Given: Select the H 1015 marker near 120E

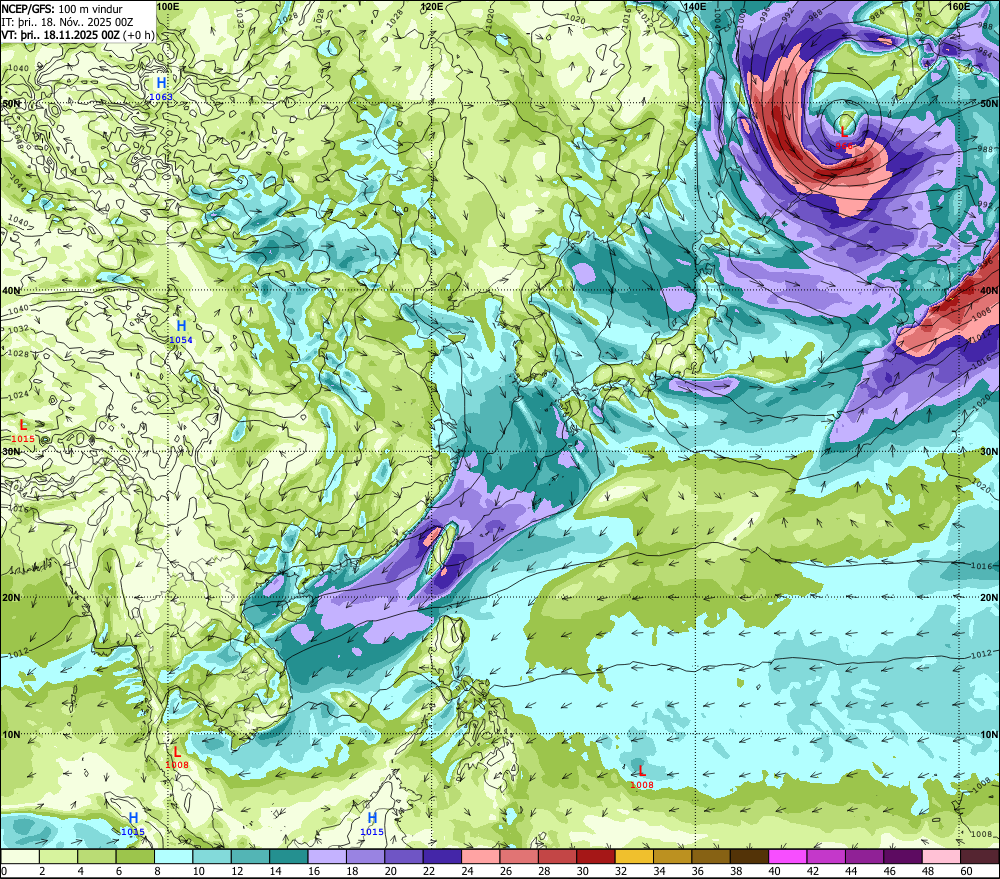Looking at the screenshot, I should click(x=372, y=818).
